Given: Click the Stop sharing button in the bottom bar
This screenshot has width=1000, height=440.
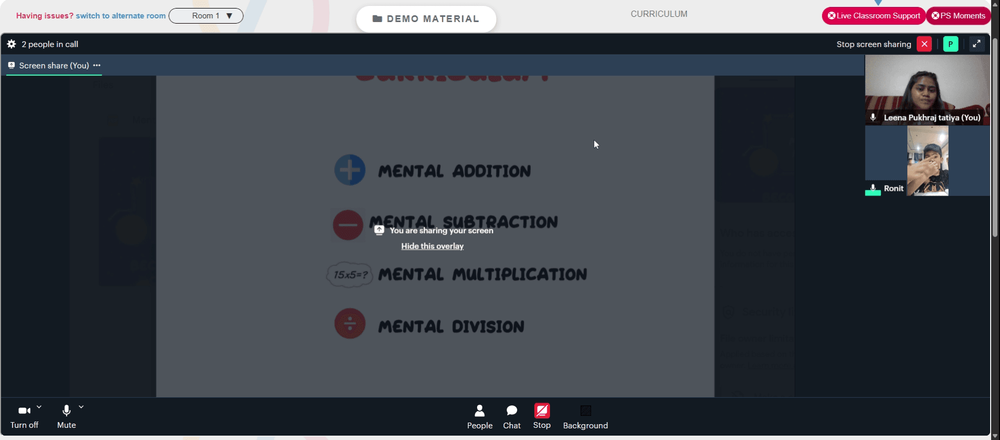Looking at the screenshot, I should click(541, 417).
